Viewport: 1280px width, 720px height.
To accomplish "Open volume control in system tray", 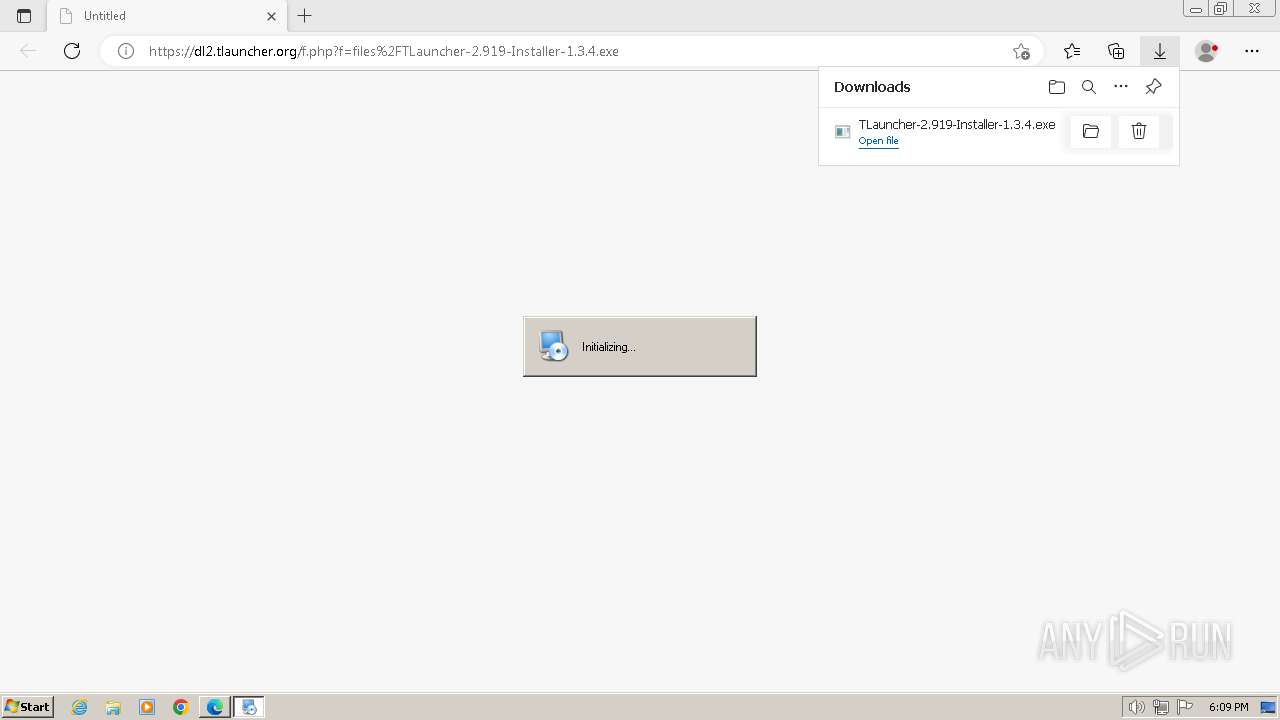I will coord(1136,707).
